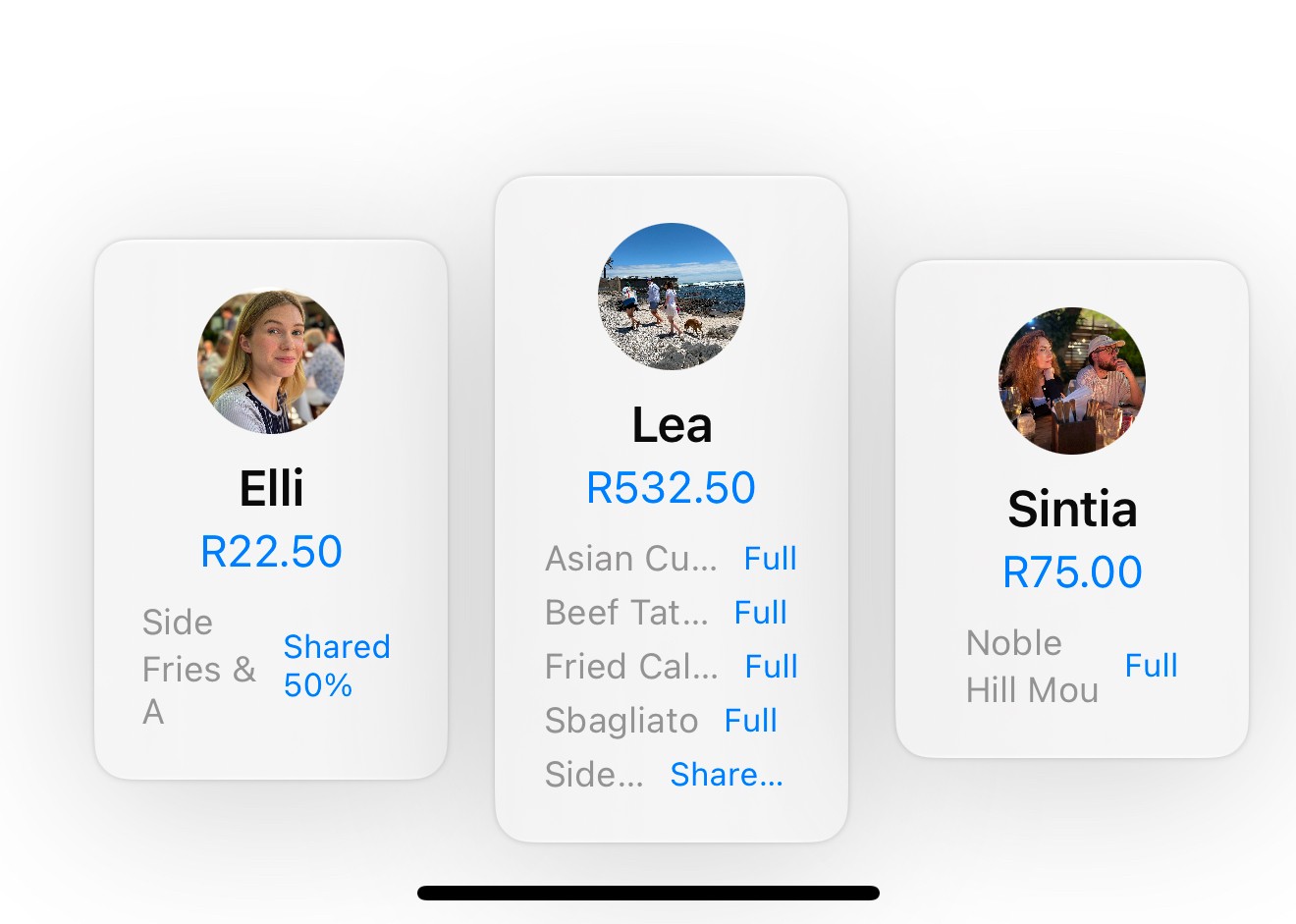This screenshot has width=1296, height=924.
Task: Tap Full on Sintia's card
Action: [x=1151, y=666]
